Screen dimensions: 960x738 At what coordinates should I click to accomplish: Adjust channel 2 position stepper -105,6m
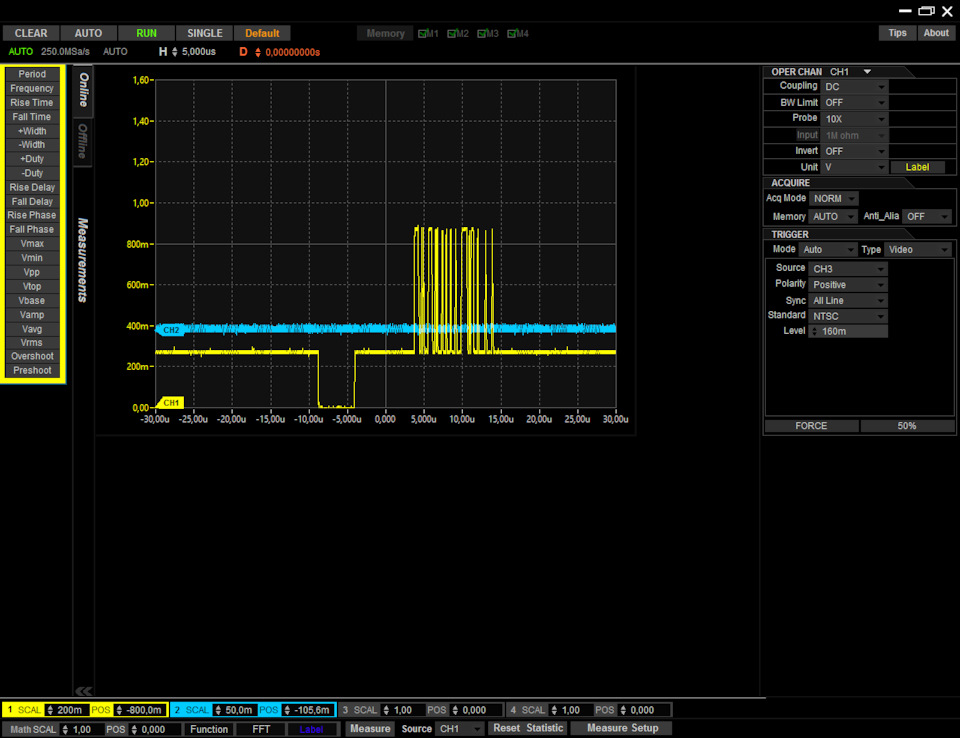tap(287, 710)
